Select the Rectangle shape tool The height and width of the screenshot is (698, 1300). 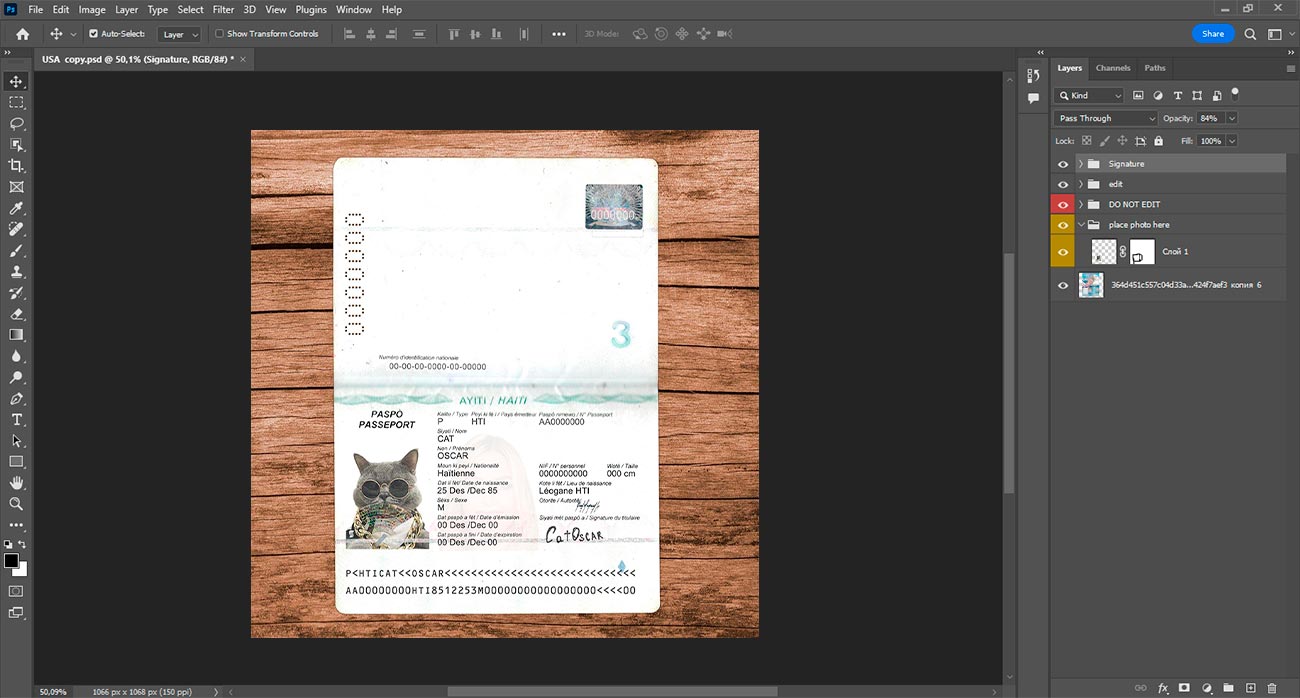click(x=16, y=462)
